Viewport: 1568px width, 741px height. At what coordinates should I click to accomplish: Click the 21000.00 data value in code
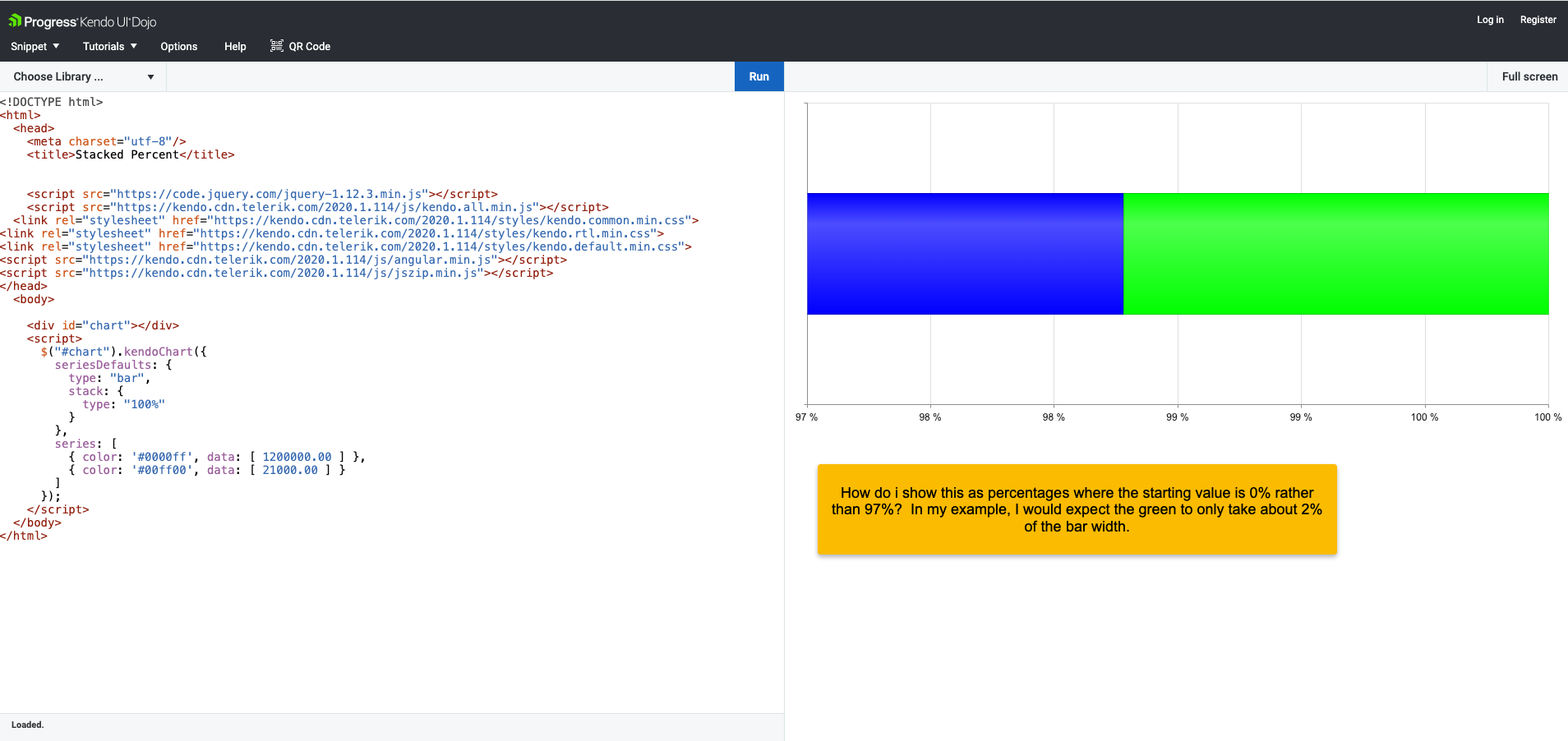click(x=289, y=470)
